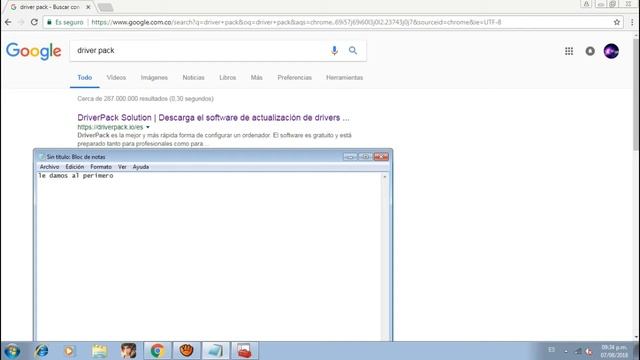640x360 pixels.
Task: Open Herramientas search tools
Action: pos(344,78)
